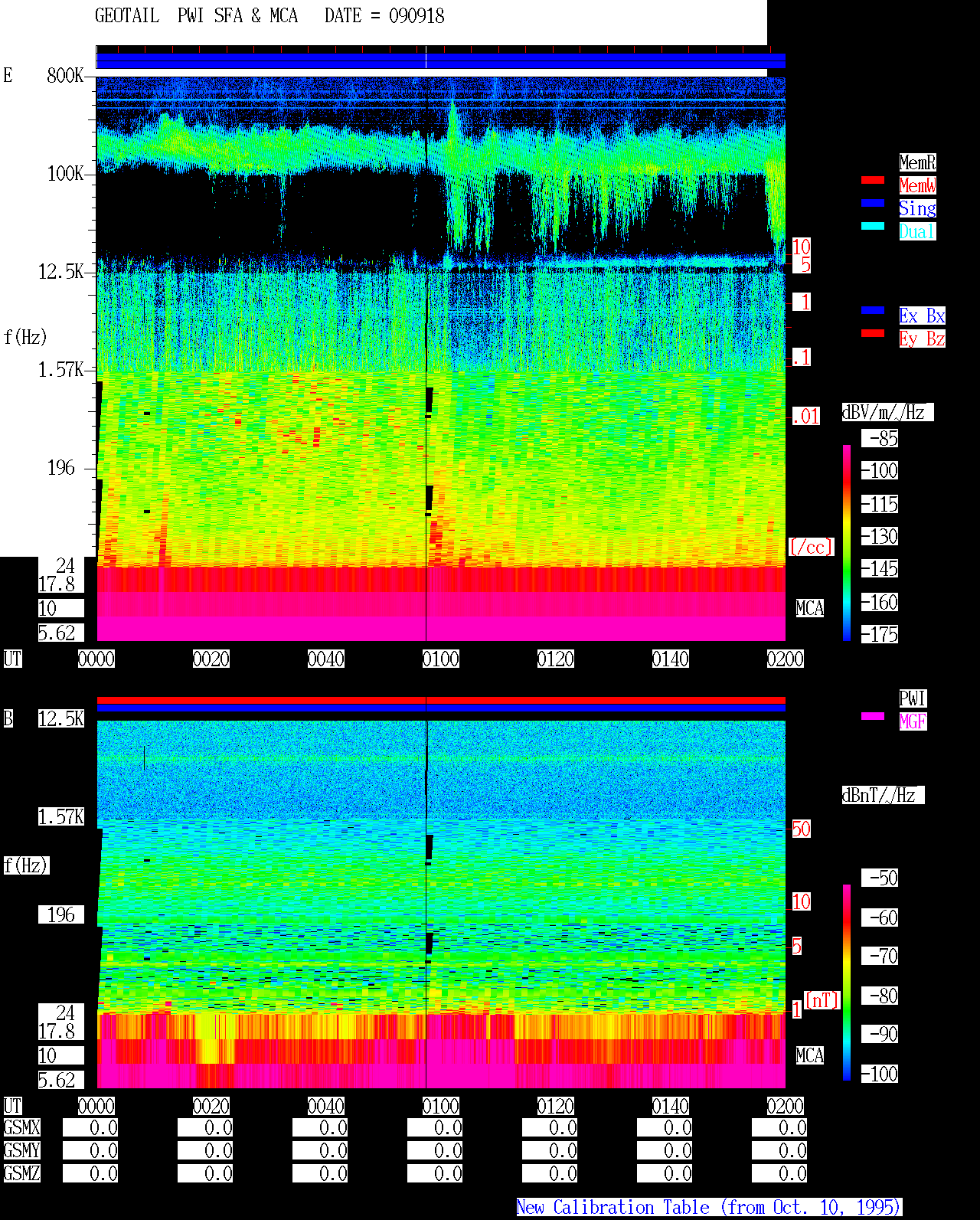Screen dimensions: 980x1220
Task: Click the 0020 UT label below E panel
Action: 211,659
